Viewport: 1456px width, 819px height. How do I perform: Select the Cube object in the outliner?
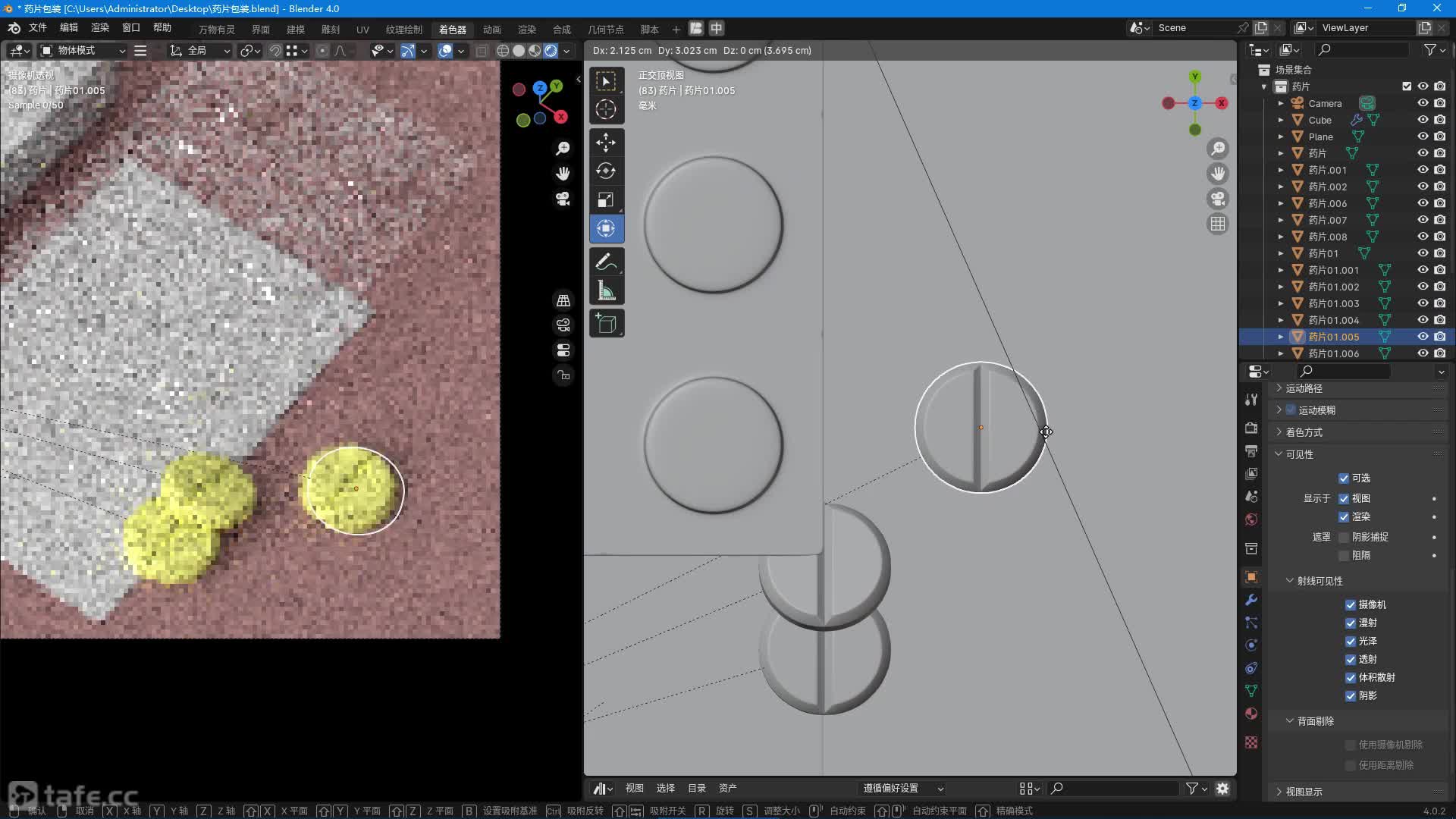[x=1319, y=120]
